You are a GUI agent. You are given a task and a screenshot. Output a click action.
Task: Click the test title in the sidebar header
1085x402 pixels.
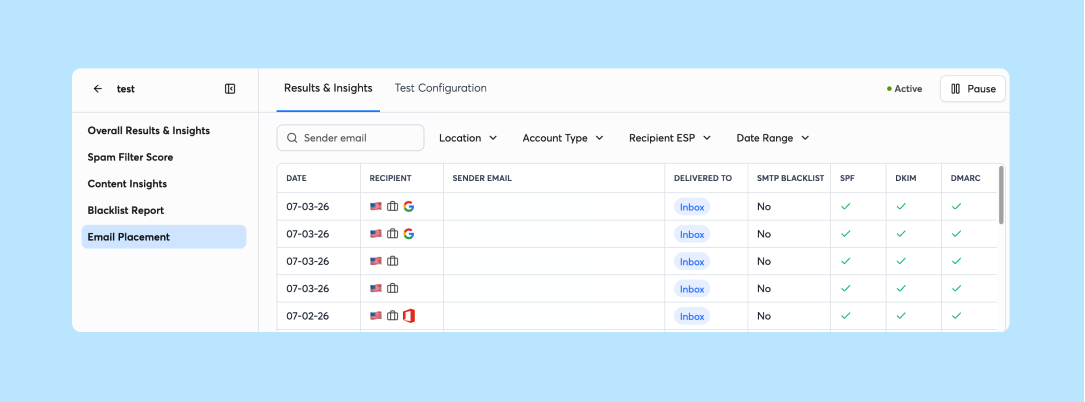(x=126, y=89)
